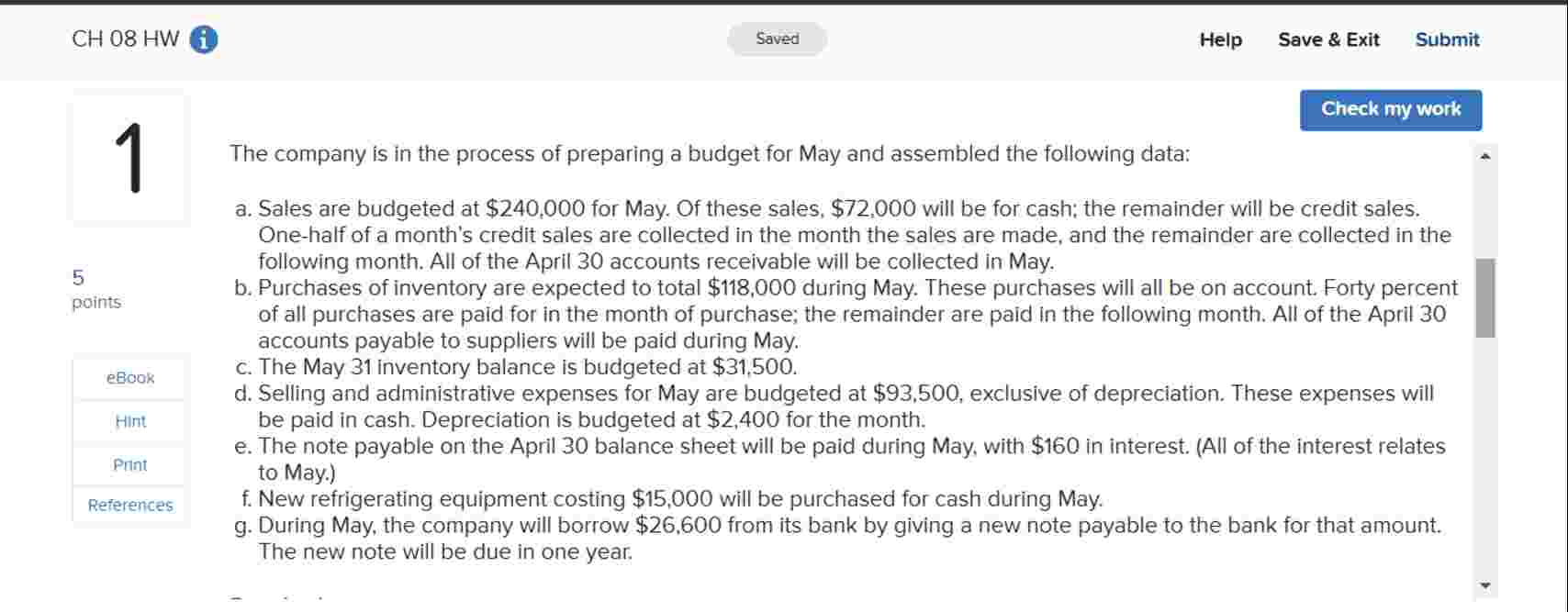Open the Print option for this question
1568x612 pixels.
coord(129,464)
